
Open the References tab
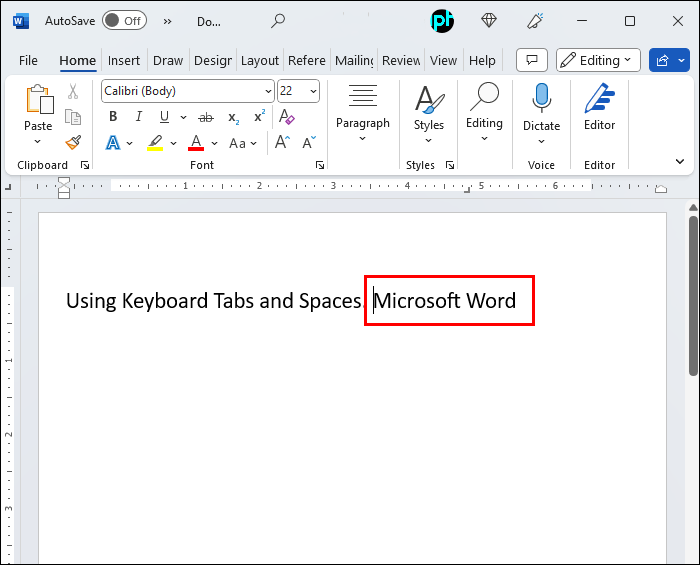(307, 60)
